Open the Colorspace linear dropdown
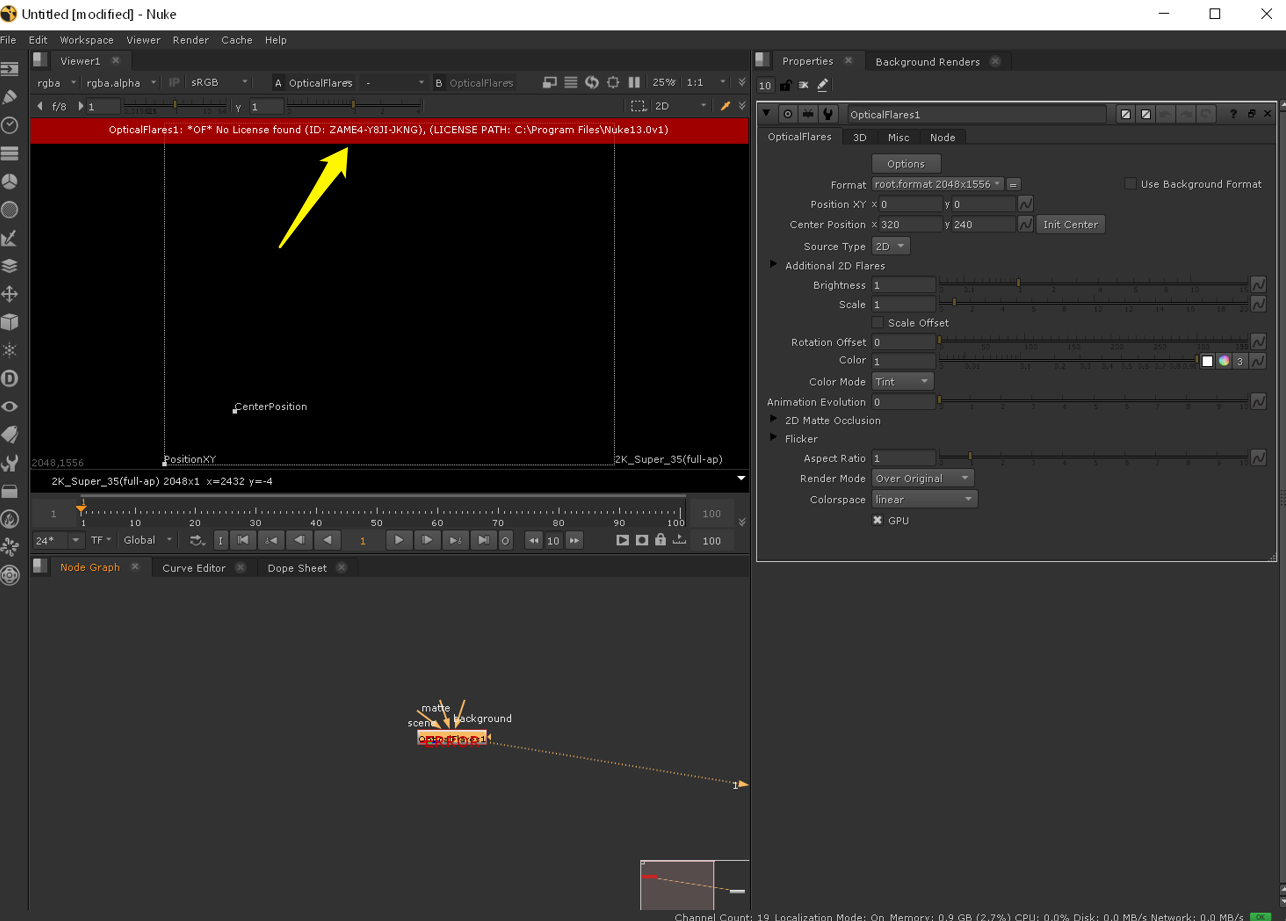This screenshot has height=921, width=1286. click(924, 499)
